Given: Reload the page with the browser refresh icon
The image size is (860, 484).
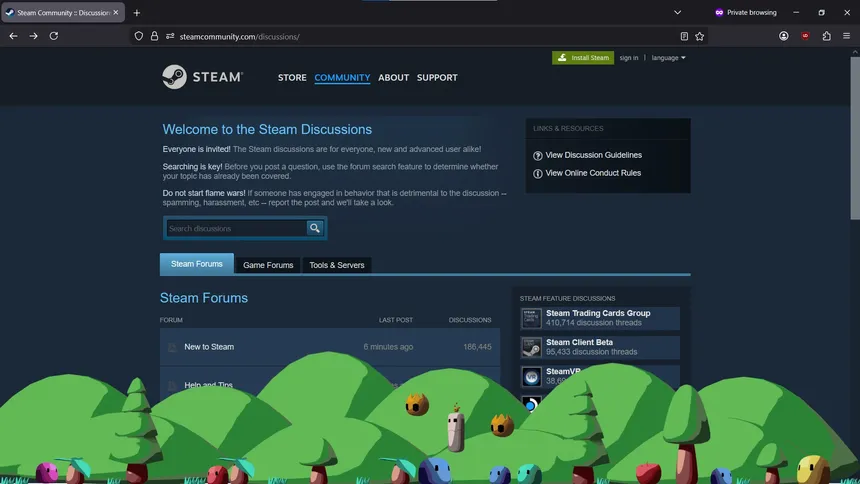Looking at the screenshot, I should coord(54,36).
